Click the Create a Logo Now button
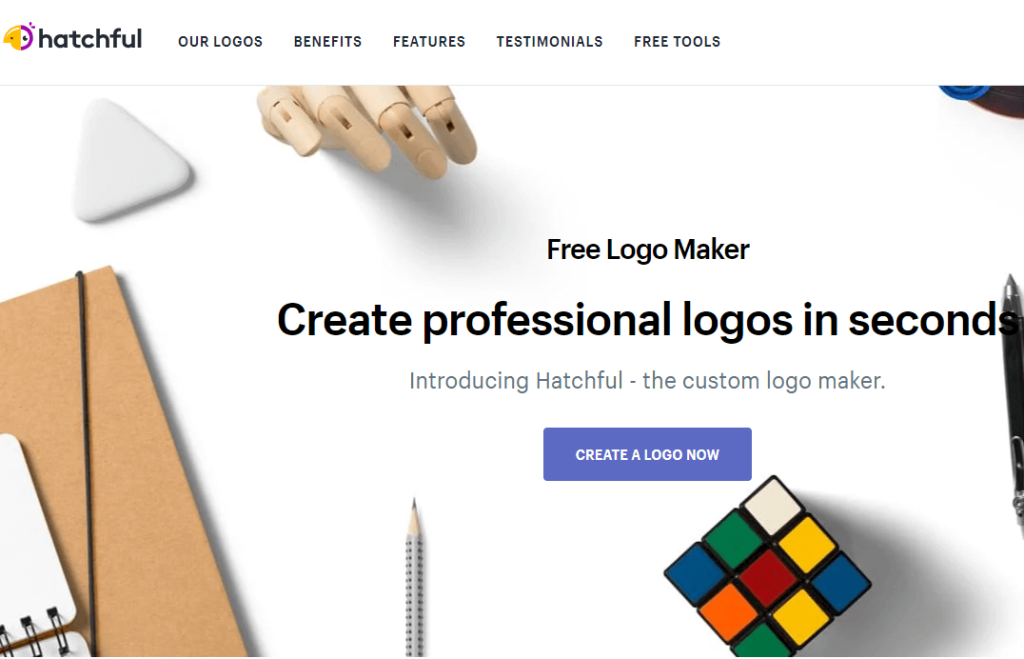Image resolution: width=1024 pixels, height=659 pixels. point(647,455)
